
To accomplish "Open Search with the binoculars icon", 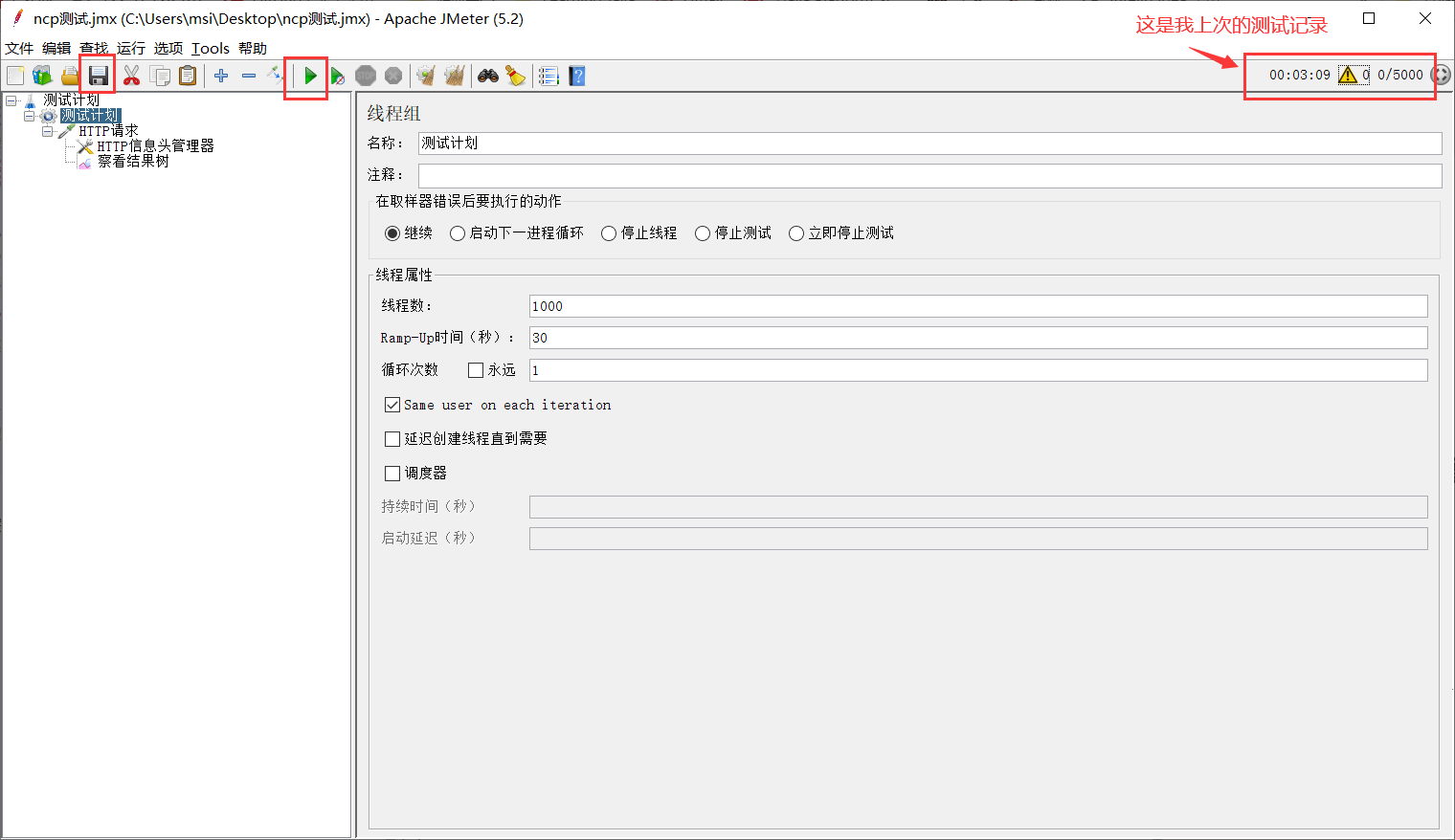I will click(488, 76).
